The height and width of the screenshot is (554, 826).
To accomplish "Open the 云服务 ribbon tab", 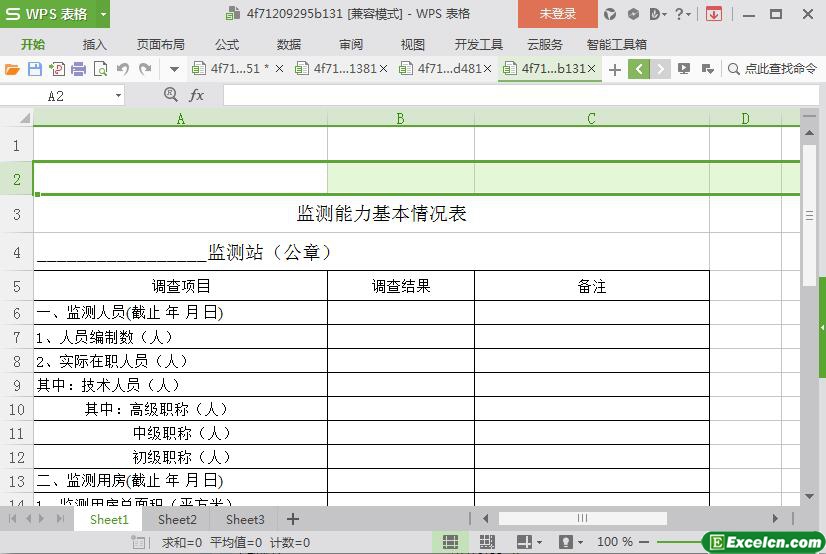I will click(x=545, y=44).
